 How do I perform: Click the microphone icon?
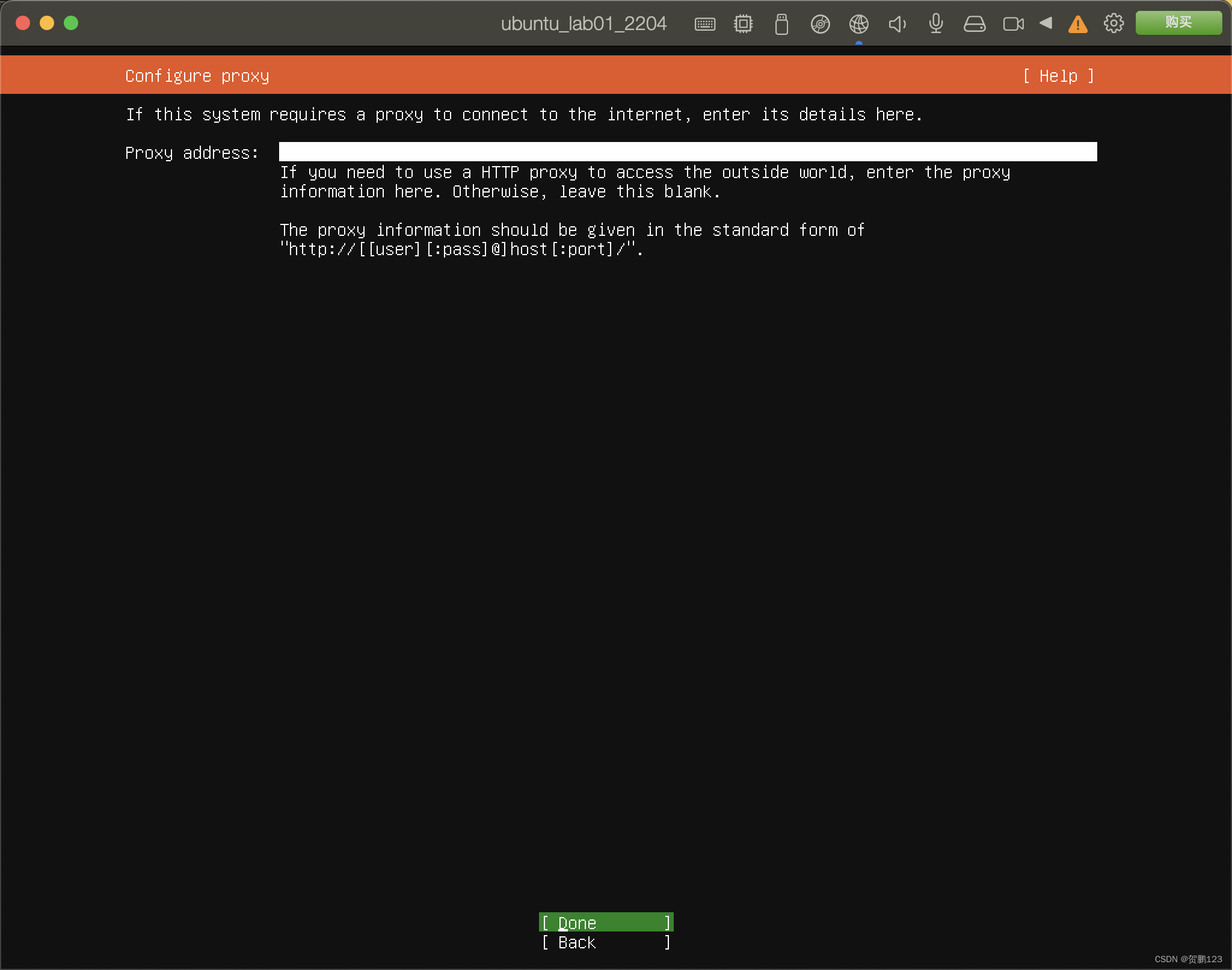coord(935,24)
